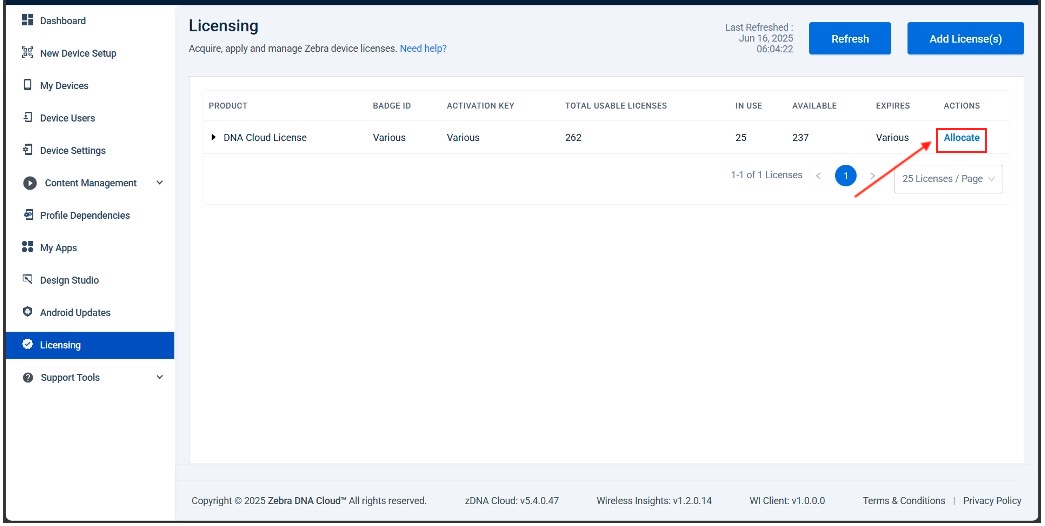Viewport: 1045px width, 526px height.
Task: Expand the Content Management menu chevron
Action: (x=160, y=183)
